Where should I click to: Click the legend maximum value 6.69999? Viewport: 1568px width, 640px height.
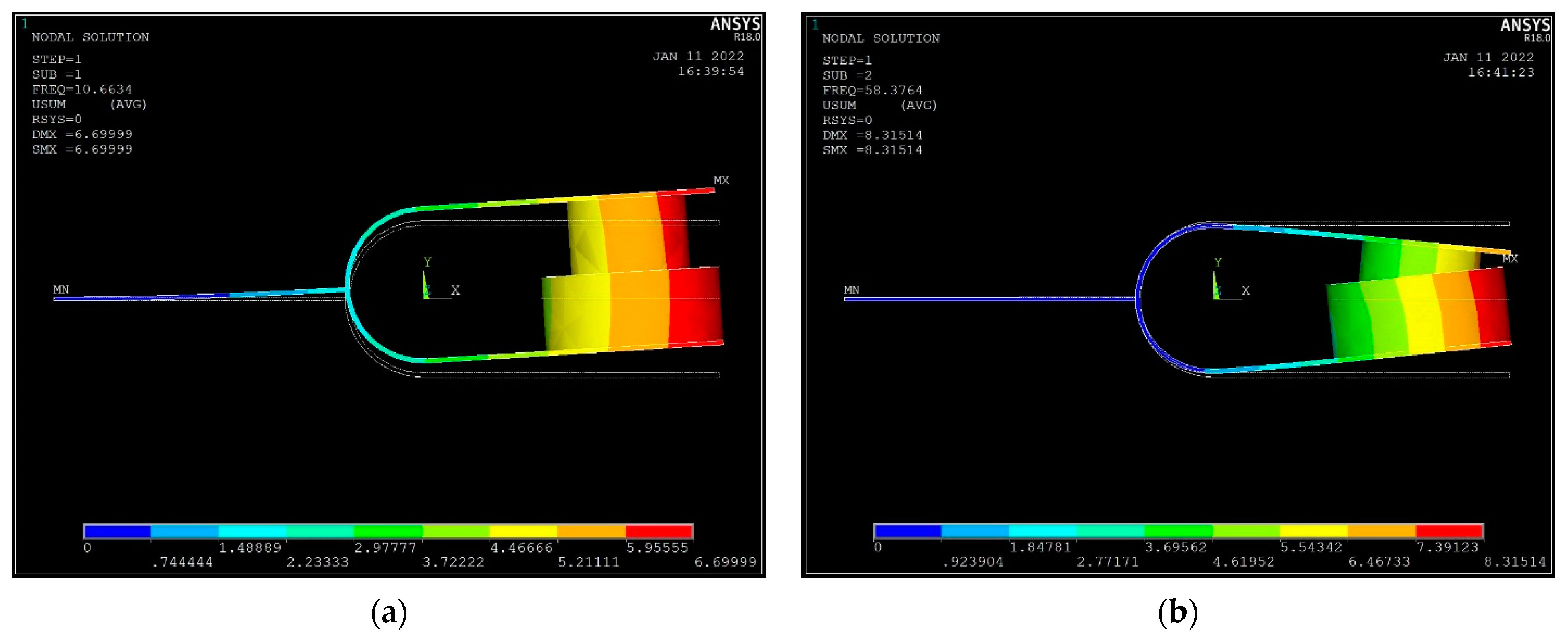pyautogui.click(x=725, y=562)
